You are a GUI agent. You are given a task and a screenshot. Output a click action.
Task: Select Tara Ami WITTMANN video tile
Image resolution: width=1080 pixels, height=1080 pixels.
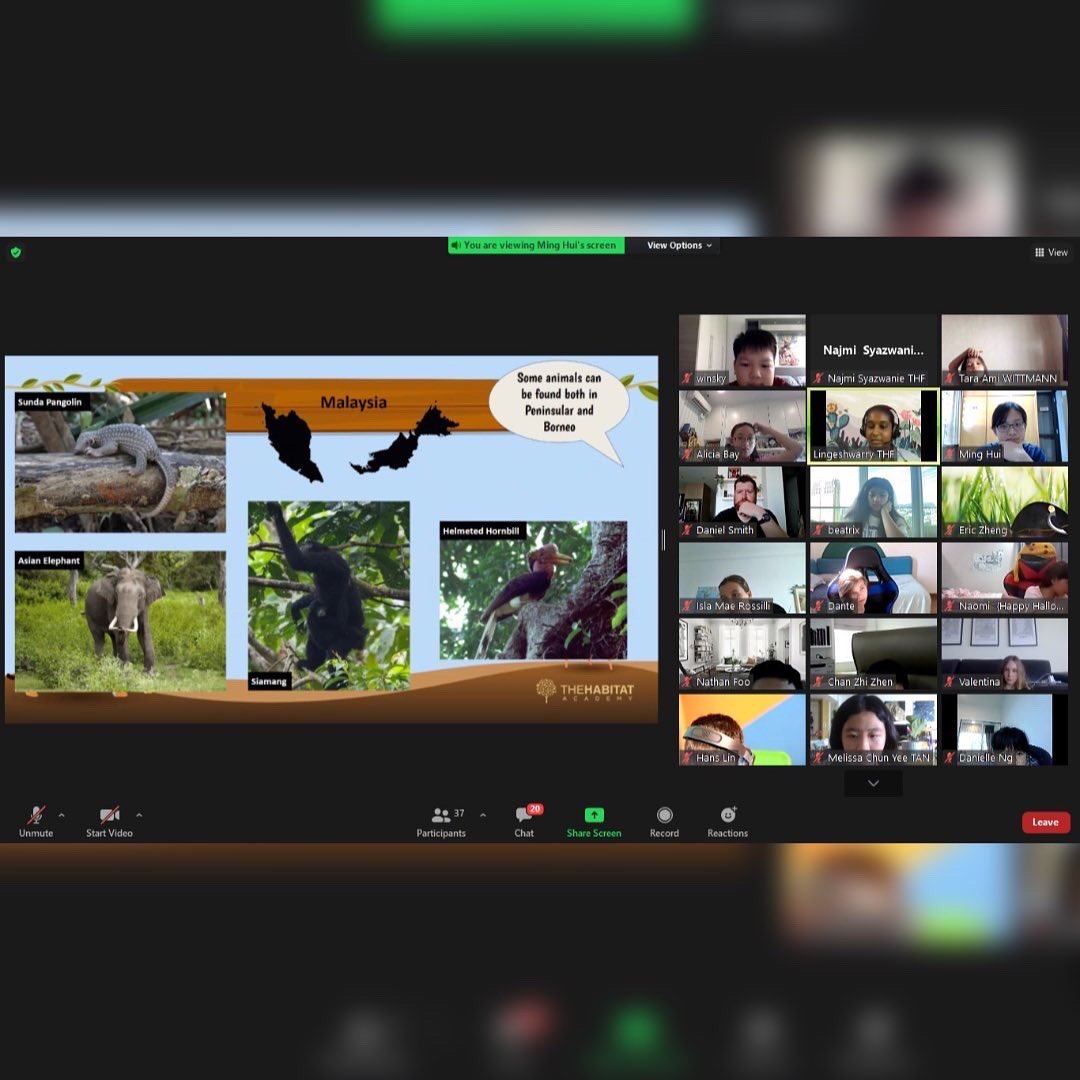1004,350
